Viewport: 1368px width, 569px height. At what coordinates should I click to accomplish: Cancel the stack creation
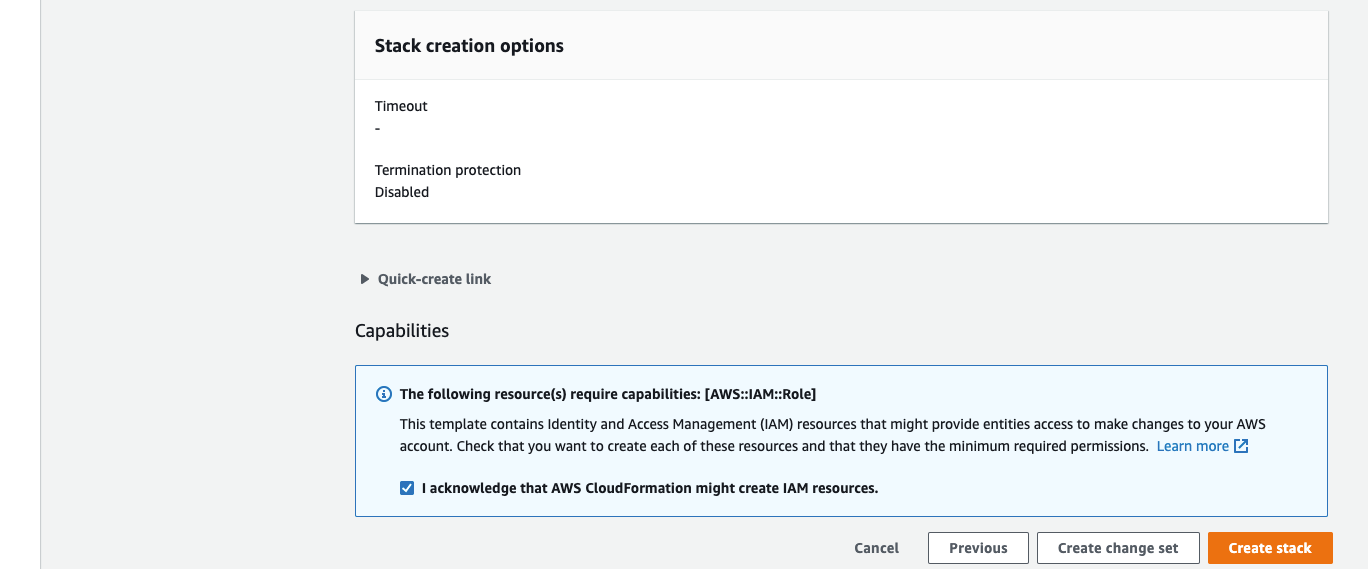coord(876,548)
